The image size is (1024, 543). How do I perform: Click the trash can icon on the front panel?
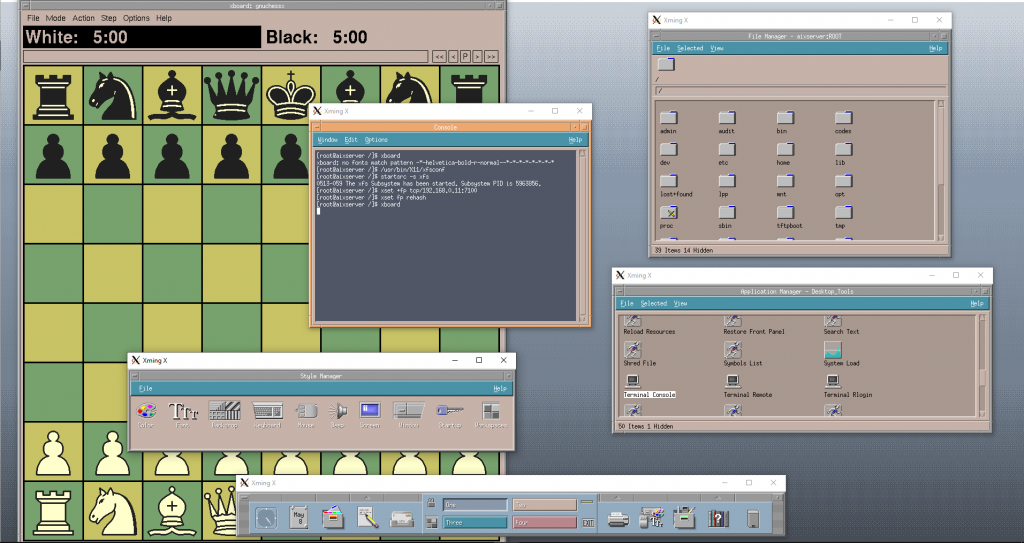[x=753, y=519]
